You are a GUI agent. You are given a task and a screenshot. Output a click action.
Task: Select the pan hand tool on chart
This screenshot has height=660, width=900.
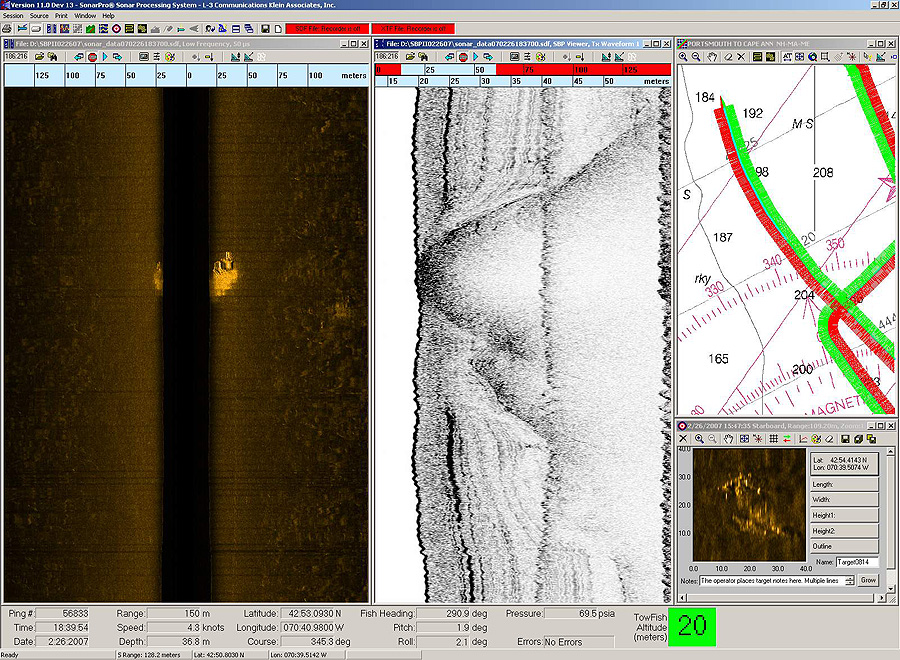pos(712,57)
